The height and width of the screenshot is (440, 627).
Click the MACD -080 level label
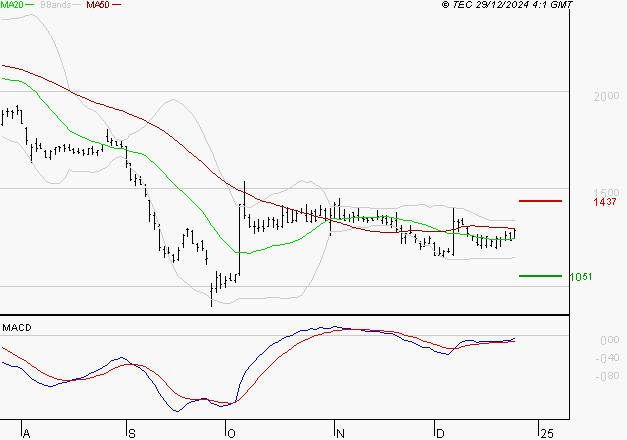pos(607,376)
